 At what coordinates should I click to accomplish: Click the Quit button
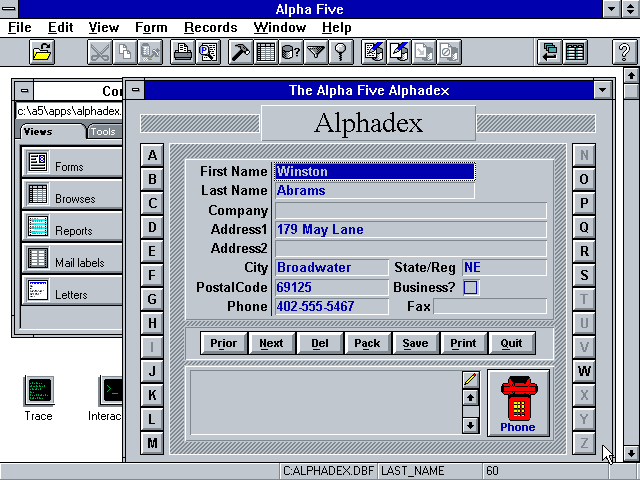coord(512,343)
